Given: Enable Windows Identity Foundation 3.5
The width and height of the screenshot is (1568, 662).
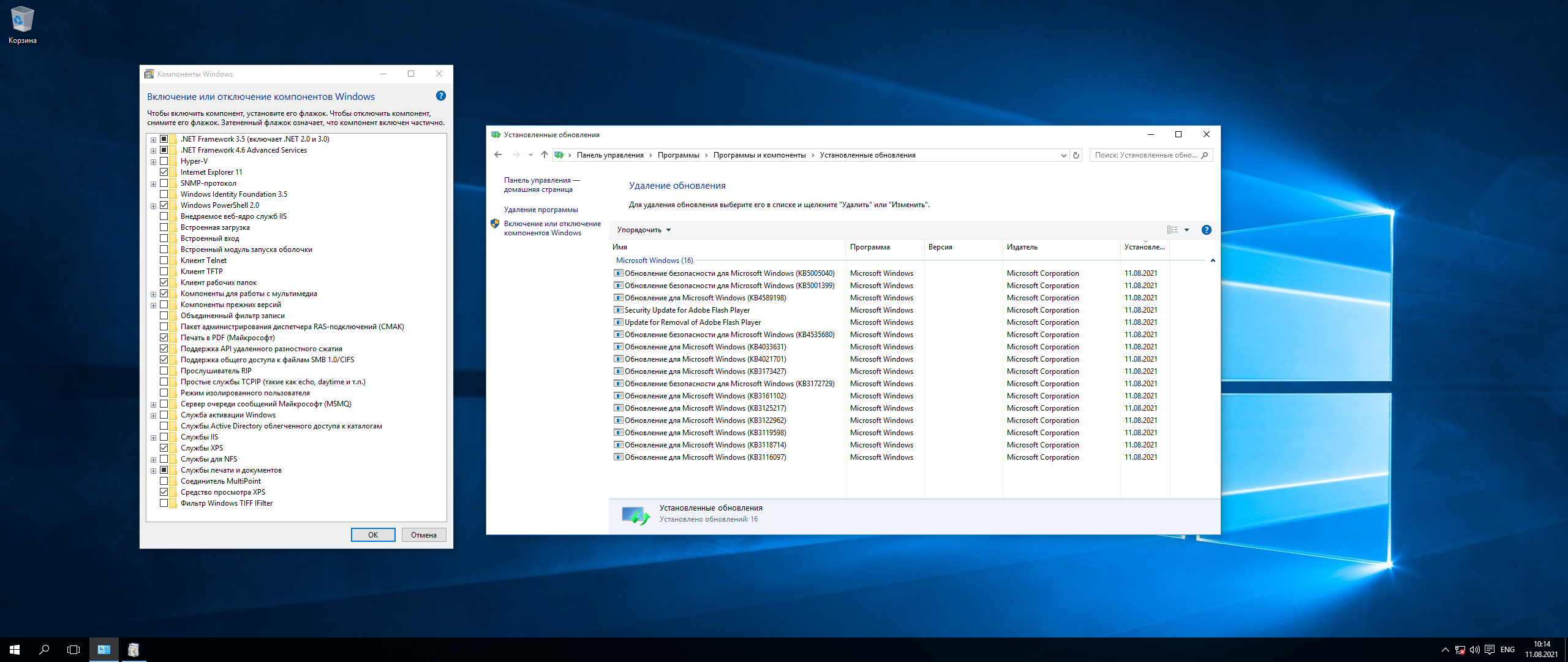Looking at the screenshot, I should tap(164, 194).
